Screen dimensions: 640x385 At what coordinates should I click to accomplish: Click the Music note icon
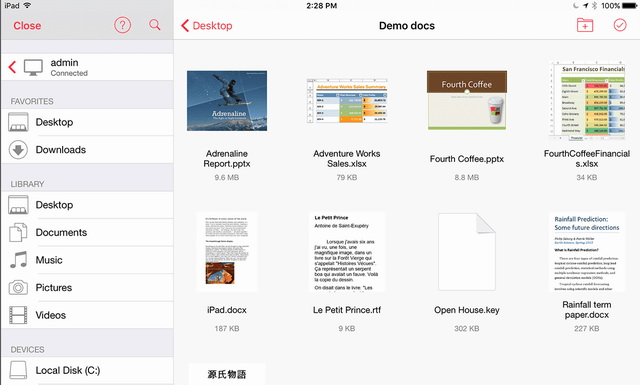pos(18,260)
